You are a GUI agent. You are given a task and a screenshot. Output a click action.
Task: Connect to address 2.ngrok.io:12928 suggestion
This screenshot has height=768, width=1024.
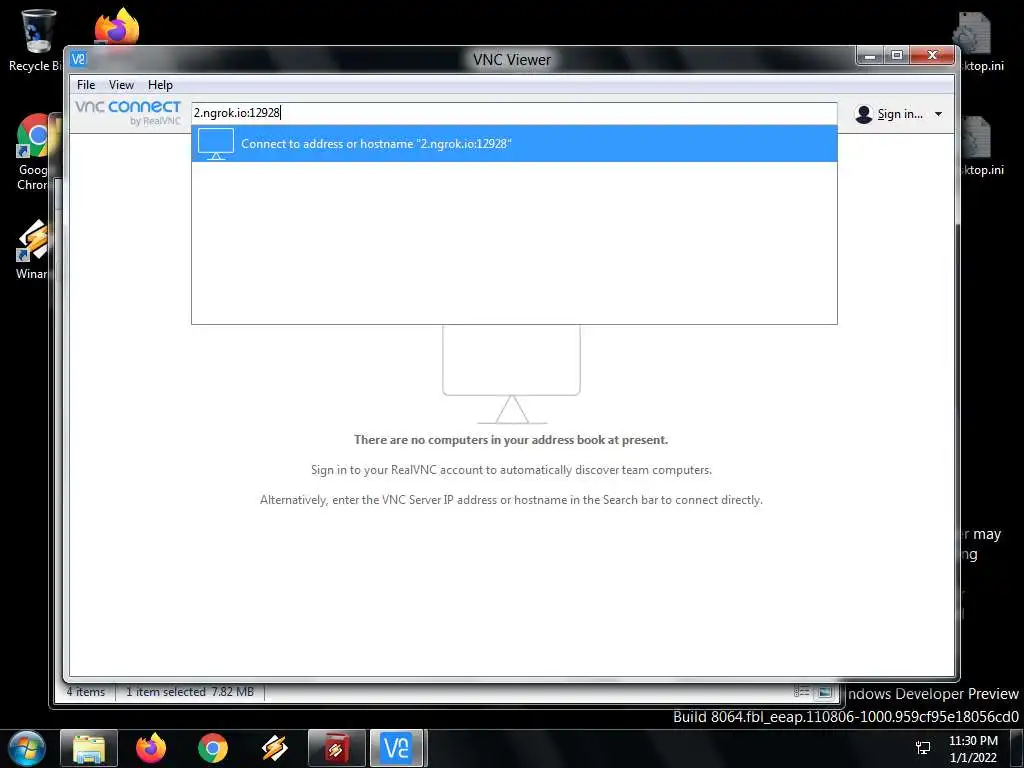[514, 144]
